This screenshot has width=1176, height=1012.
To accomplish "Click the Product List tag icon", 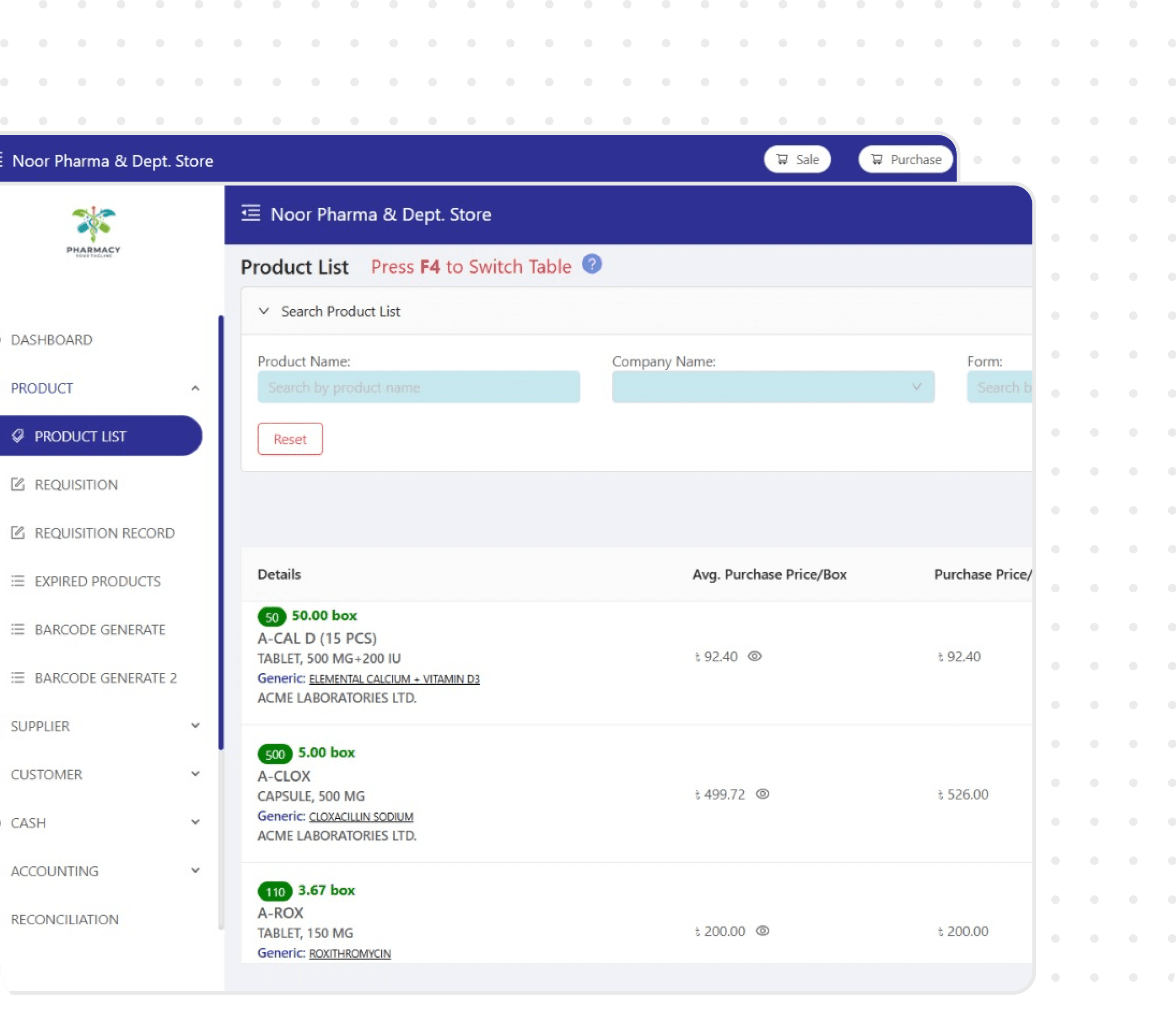I will [18, 436].
